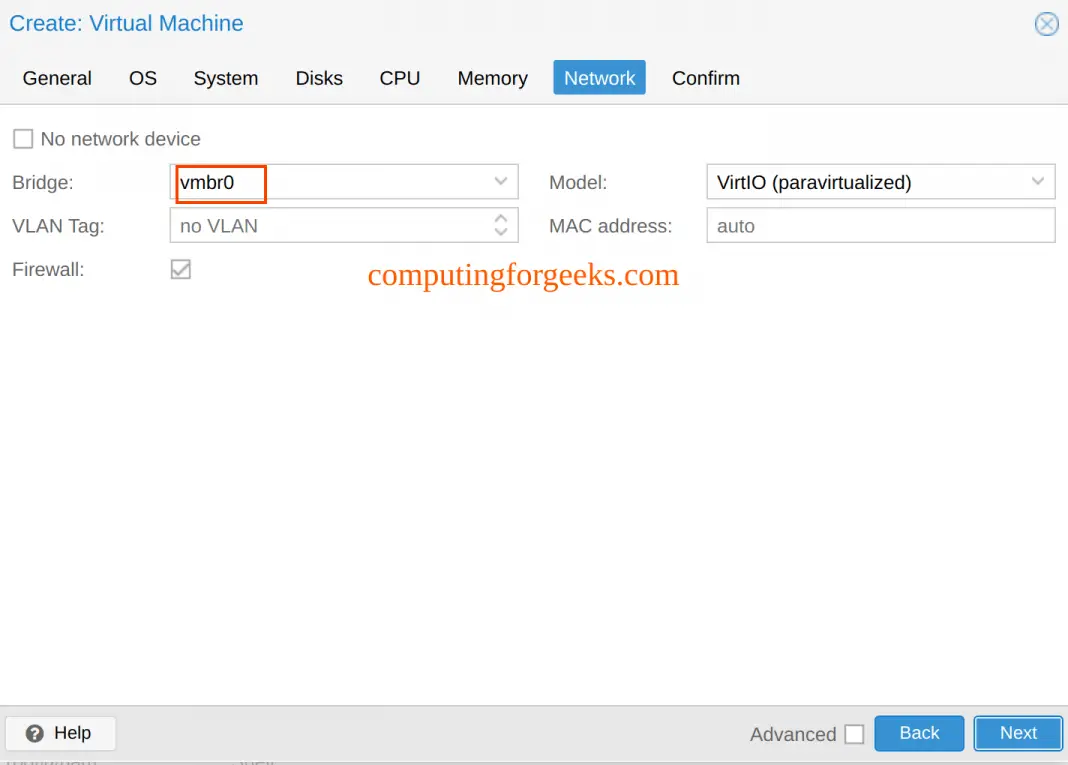Click the MAC address input field

point(880,225)
